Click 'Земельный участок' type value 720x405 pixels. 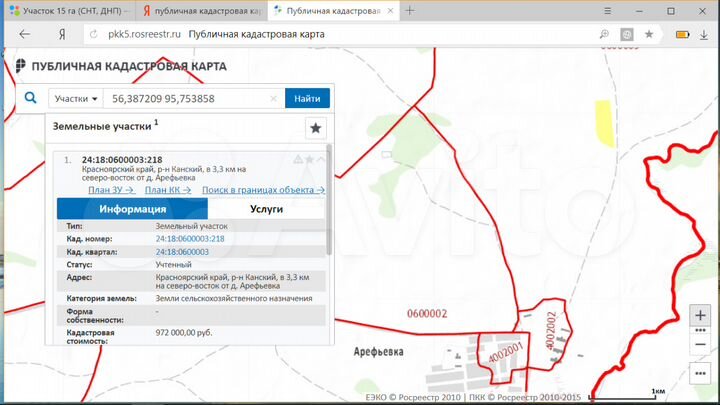click(191, 226)
